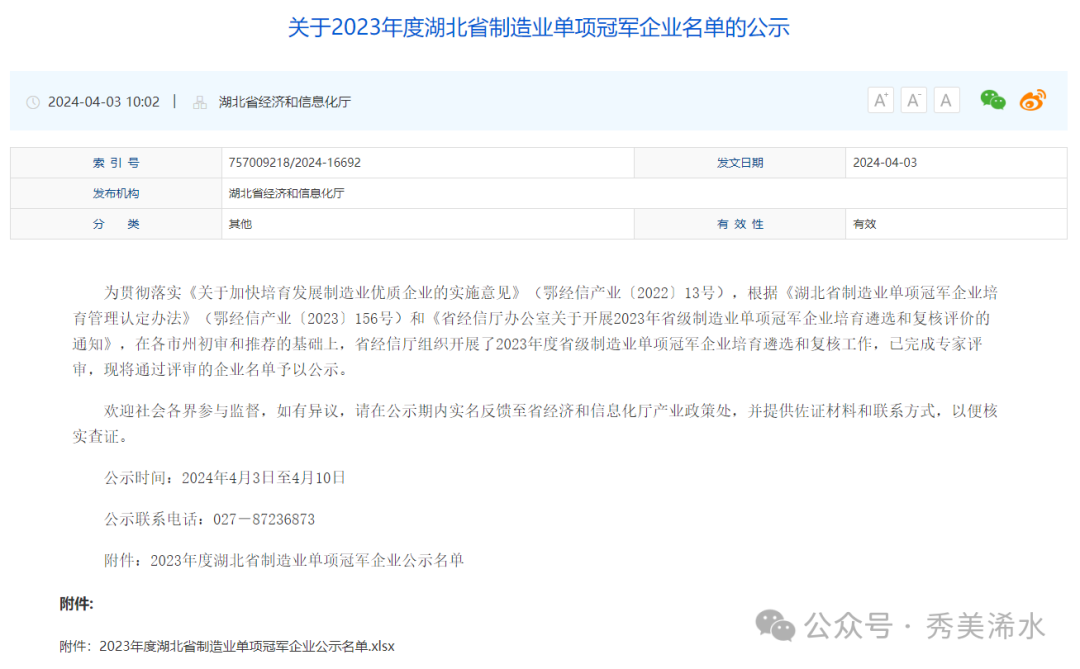Image resolution: width=1080 pixels, height=669 pixels.
Task: Click the 发文日期 value 2024-04-03
Action: click(x=884, y=163)
